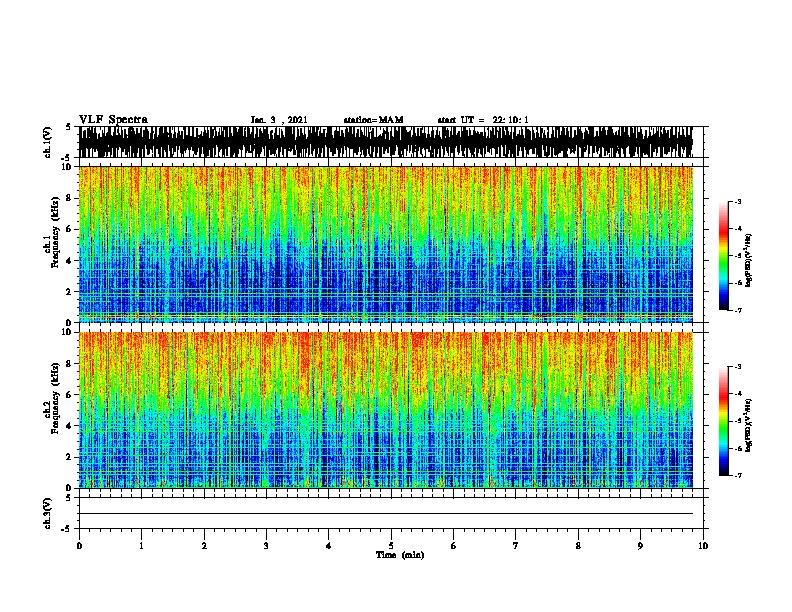Click the "-3" tick on ch.2 colorbar
Viewport: 792px width, 612px height.
[737, 367]
